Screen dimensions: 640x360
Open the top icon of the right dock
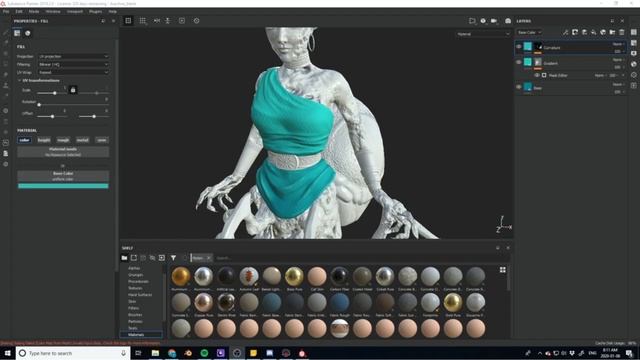click(x=633, y=32)
